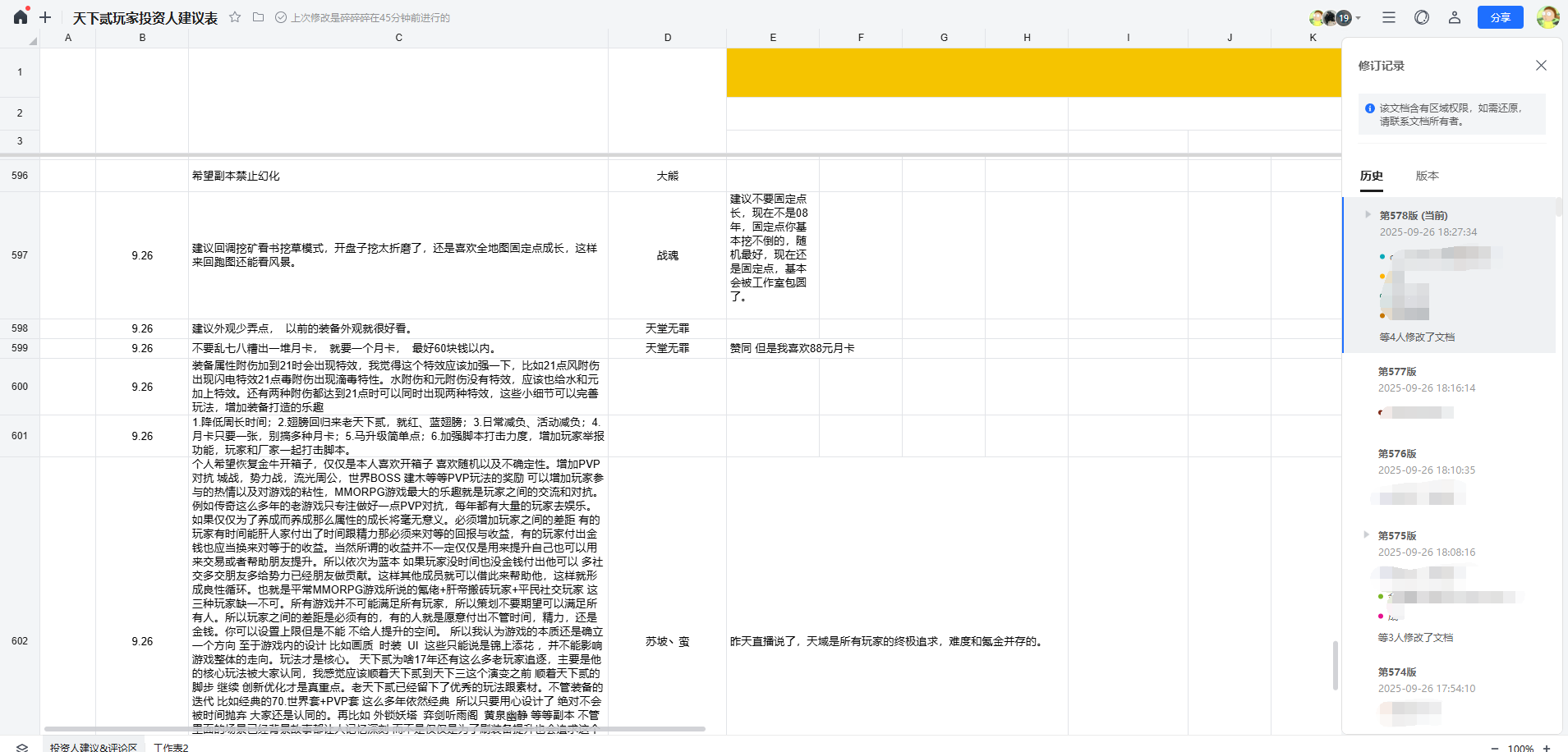Click the horizontal scrollbar thumb
The height and width of the screenshot is (752, 1568).
coord(375,729)
